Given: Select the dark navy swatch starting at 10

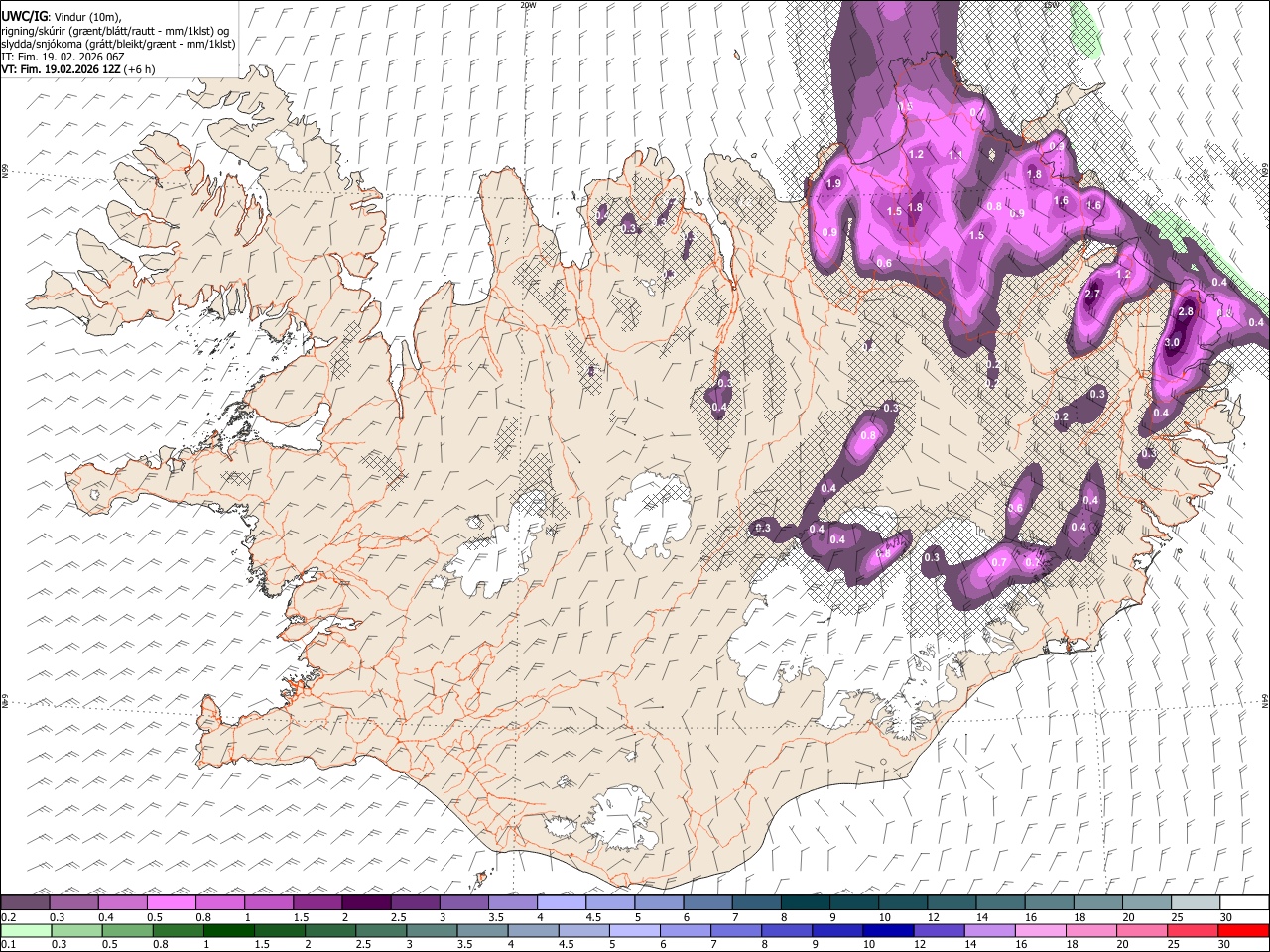Looking at the screenshot, I should (886, 930).
